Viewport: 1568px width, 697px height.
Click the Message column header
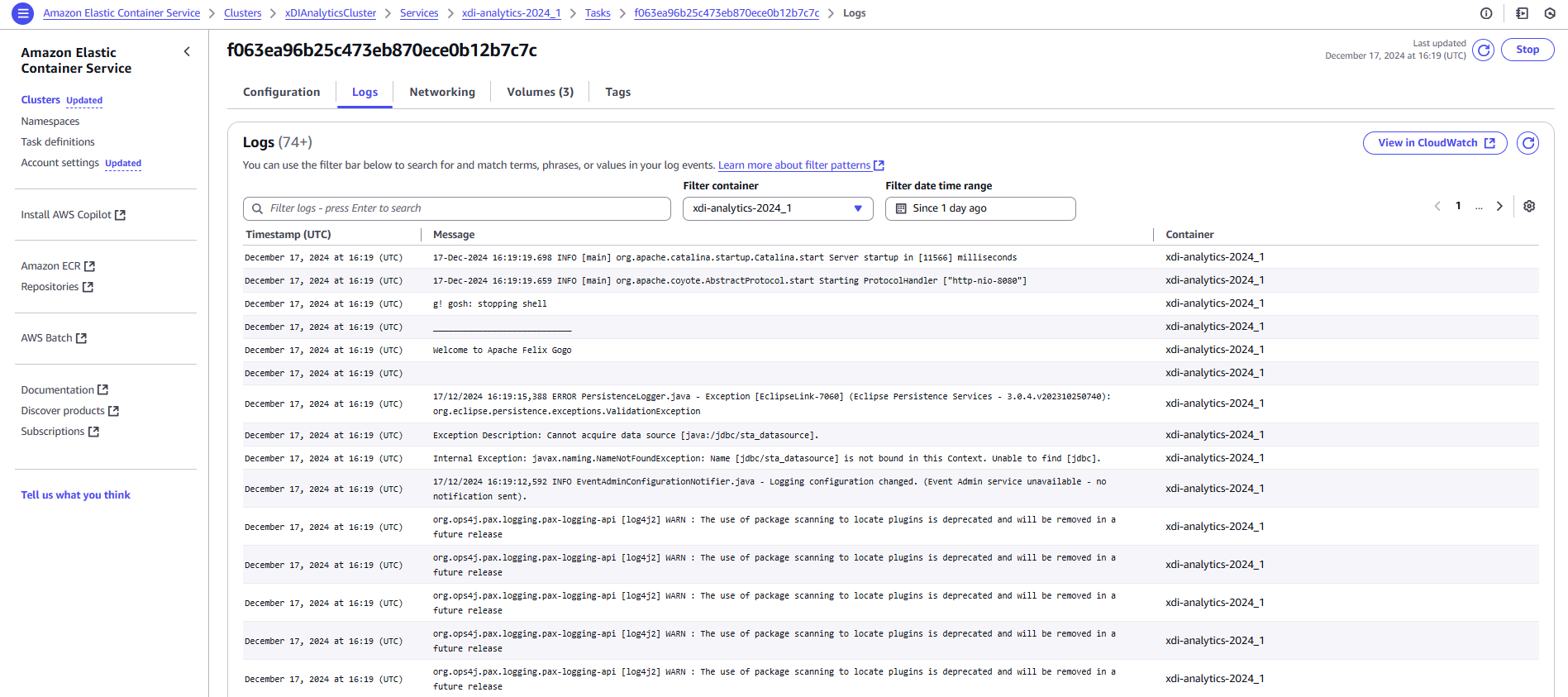coord(454,235)
